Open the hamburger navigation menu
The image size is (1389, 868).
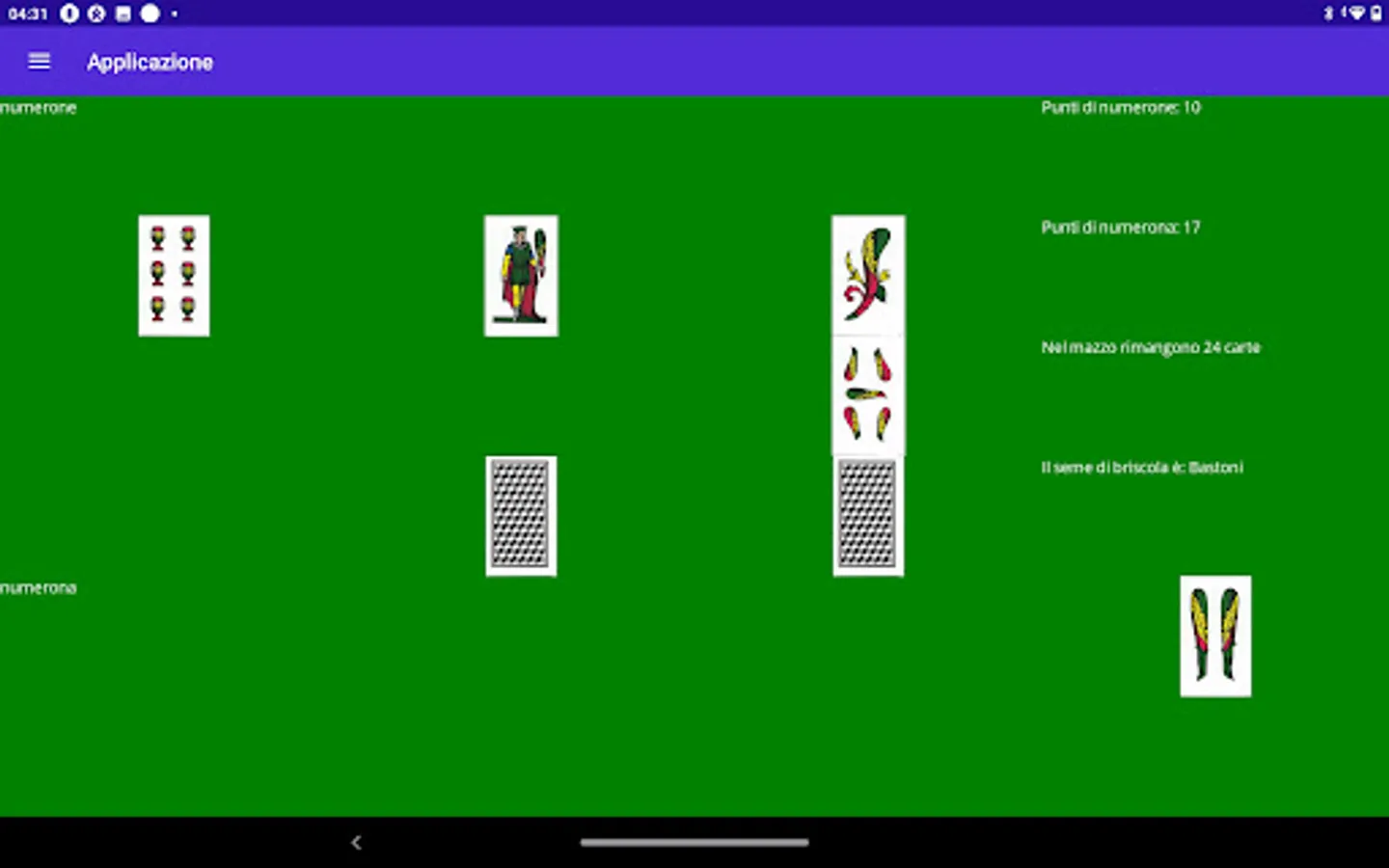[x=39, y=62]
